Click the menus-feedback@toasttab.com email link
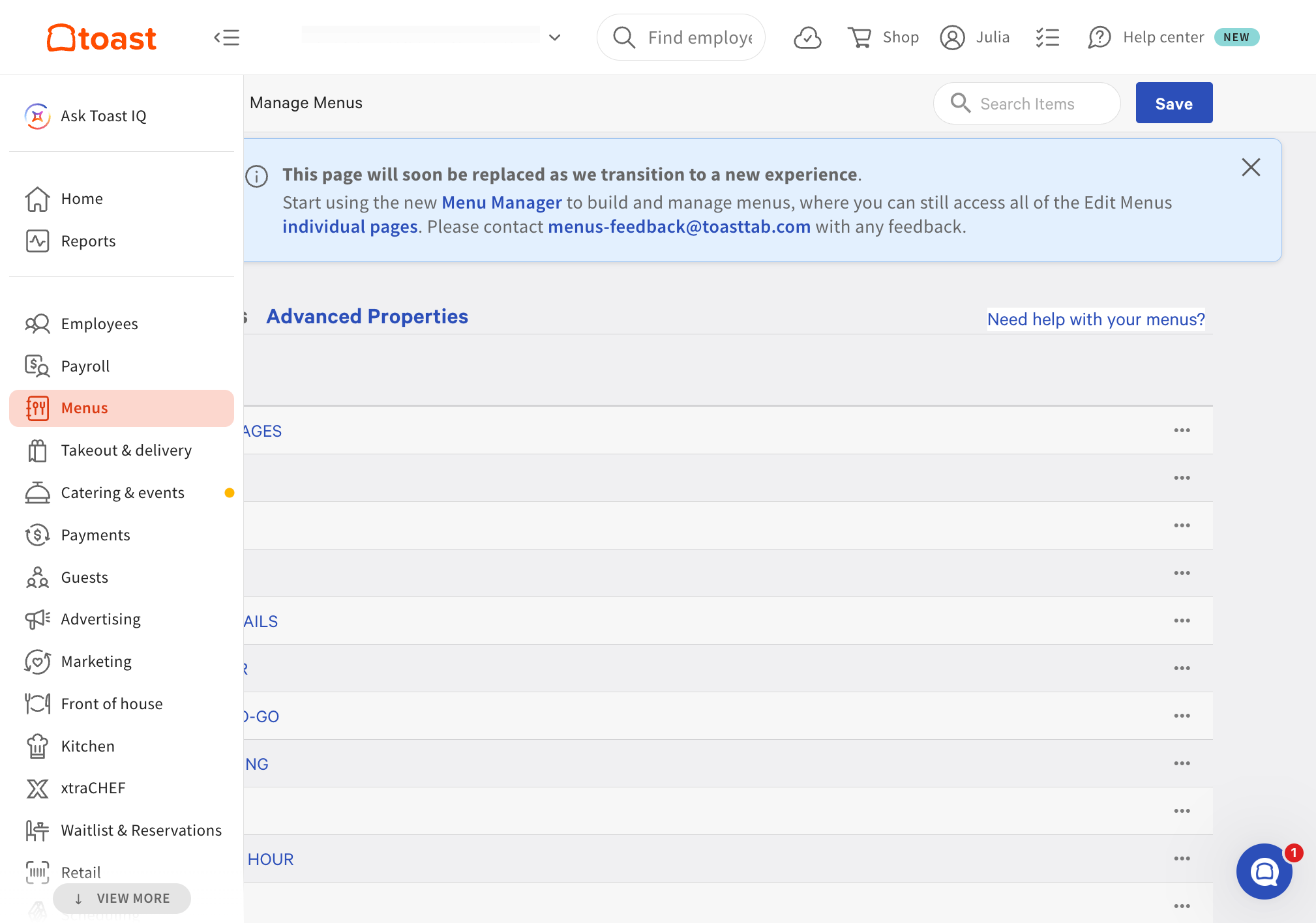1316x923 pixels. [679, 227]
